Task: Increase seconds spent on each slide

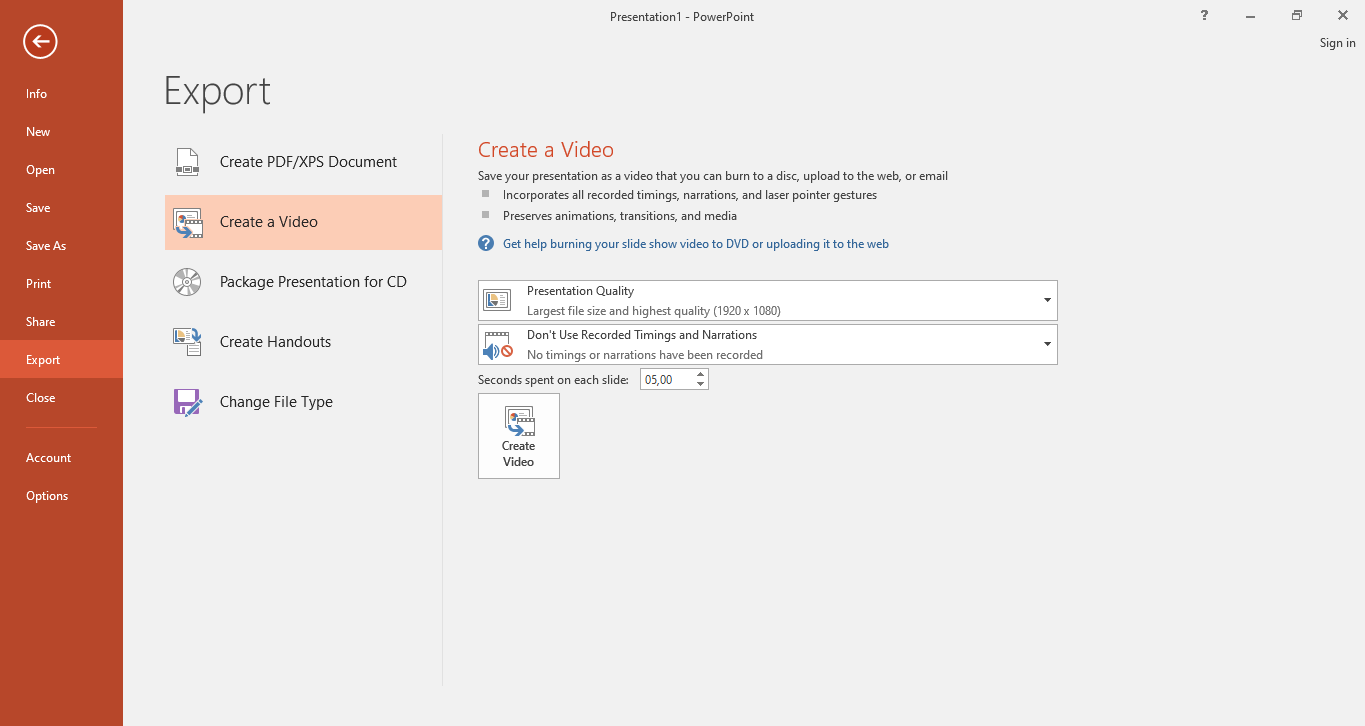Action: (700, 375)
